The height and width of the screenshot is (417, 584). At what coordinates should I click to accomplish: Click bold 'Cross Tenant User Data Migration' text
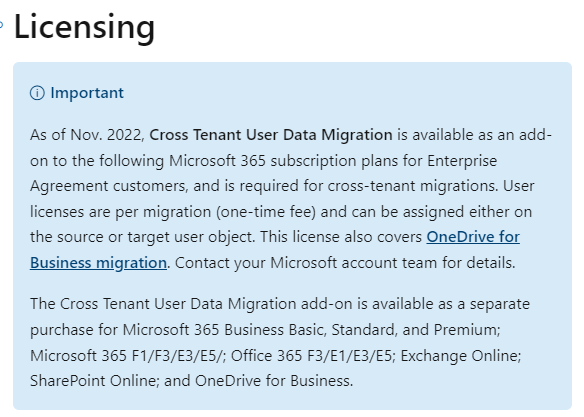pyautogui.click(x=271, y=135)
